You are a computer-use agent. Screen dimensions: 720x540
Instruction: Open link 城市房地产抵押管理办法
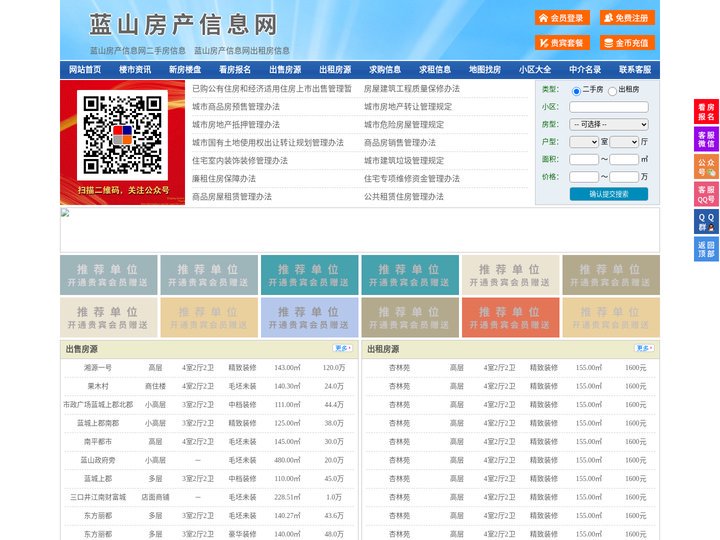tap(236, 124)
